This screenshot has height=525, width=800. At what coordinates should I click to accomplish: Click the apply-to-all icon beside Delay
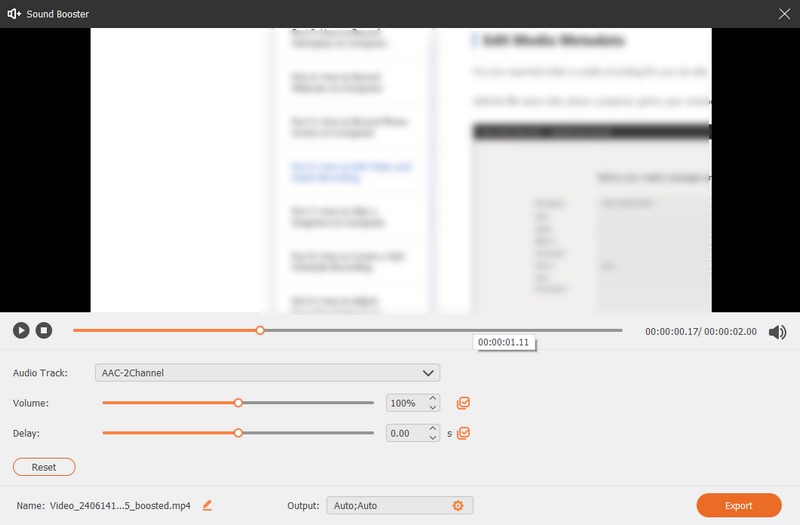point(463,433)
